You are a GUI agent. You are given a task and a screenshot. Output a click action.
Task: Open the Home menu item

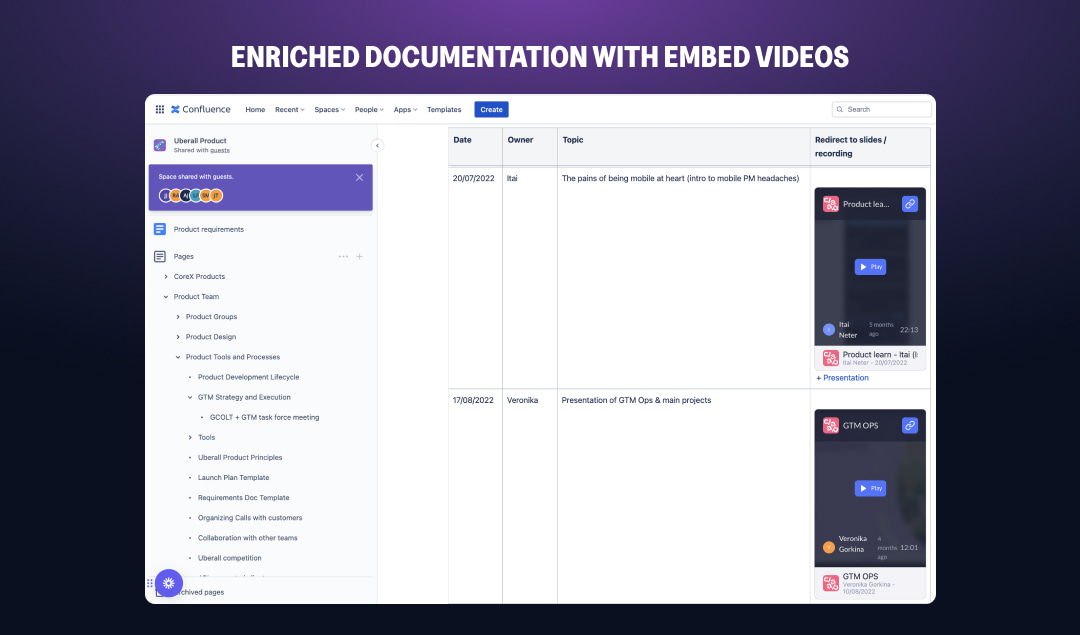pos(256,110)
